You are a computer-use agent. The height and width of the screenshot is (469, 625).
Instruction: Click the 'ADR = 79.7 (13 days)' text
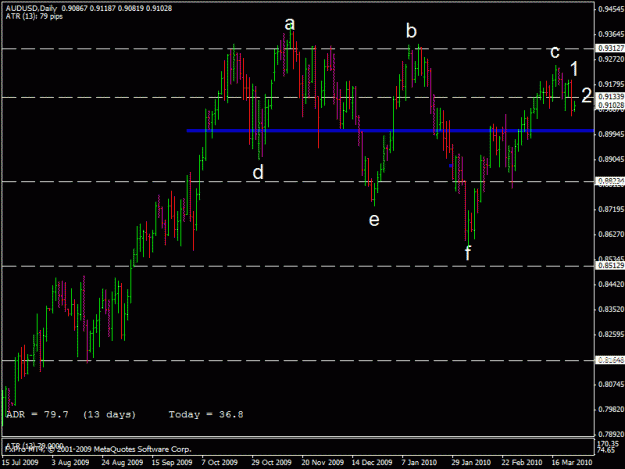tap(71, 415)
